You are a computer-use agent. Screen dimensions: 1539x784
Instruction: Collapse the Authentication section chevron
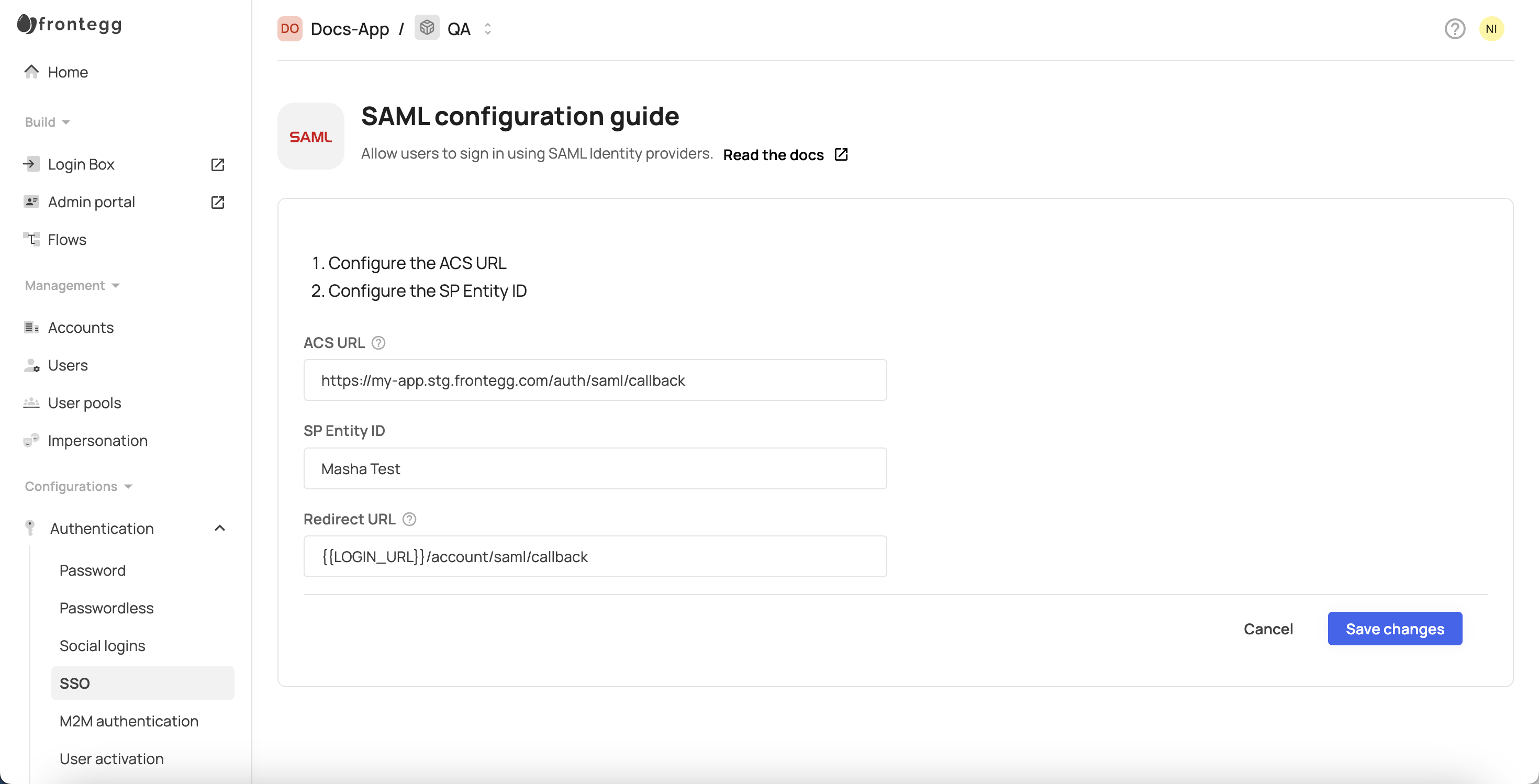220,528
